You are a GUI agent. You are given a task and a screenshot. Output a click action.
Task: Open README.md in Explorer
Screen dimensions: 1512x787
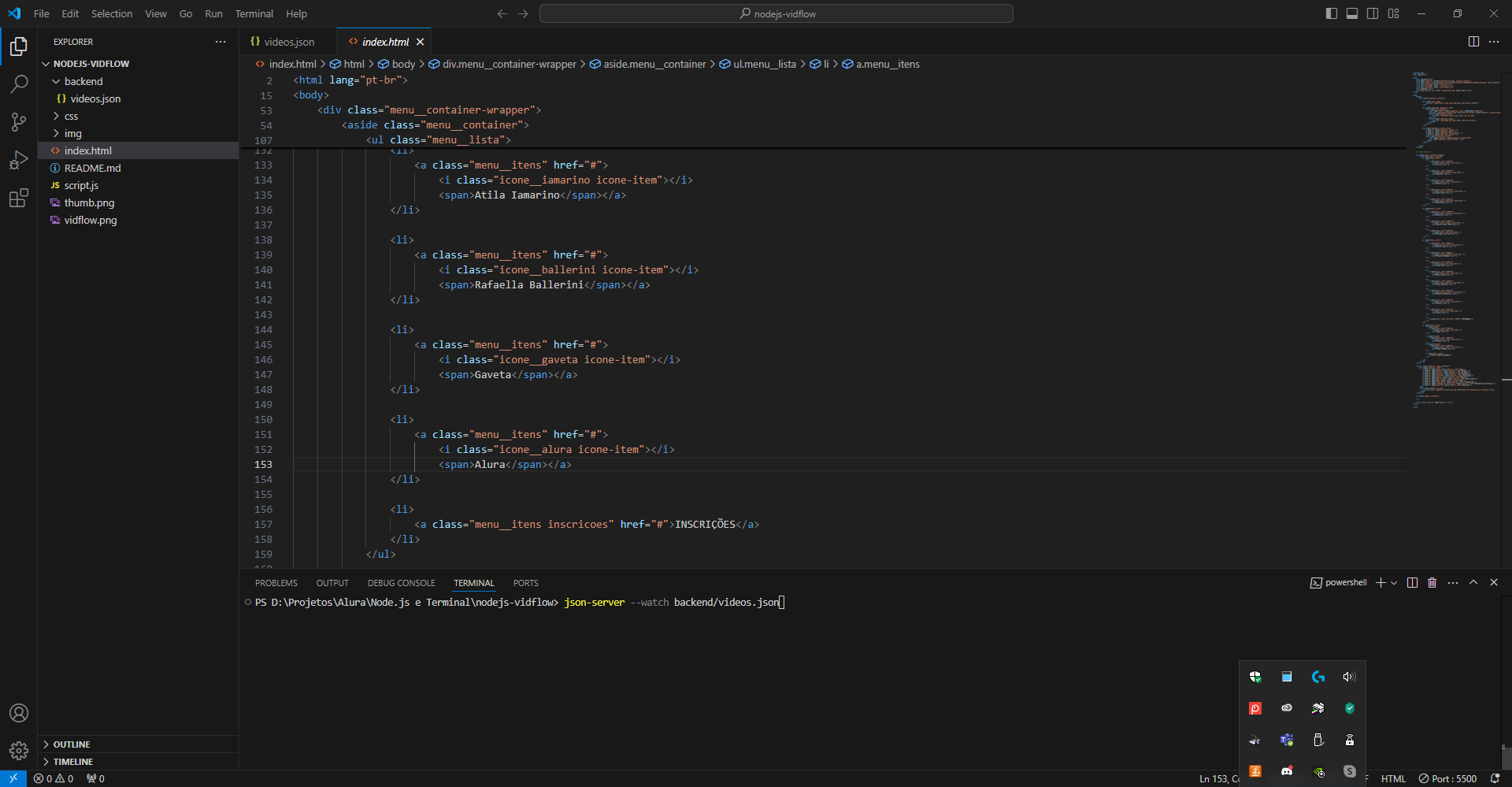(139, 168)
